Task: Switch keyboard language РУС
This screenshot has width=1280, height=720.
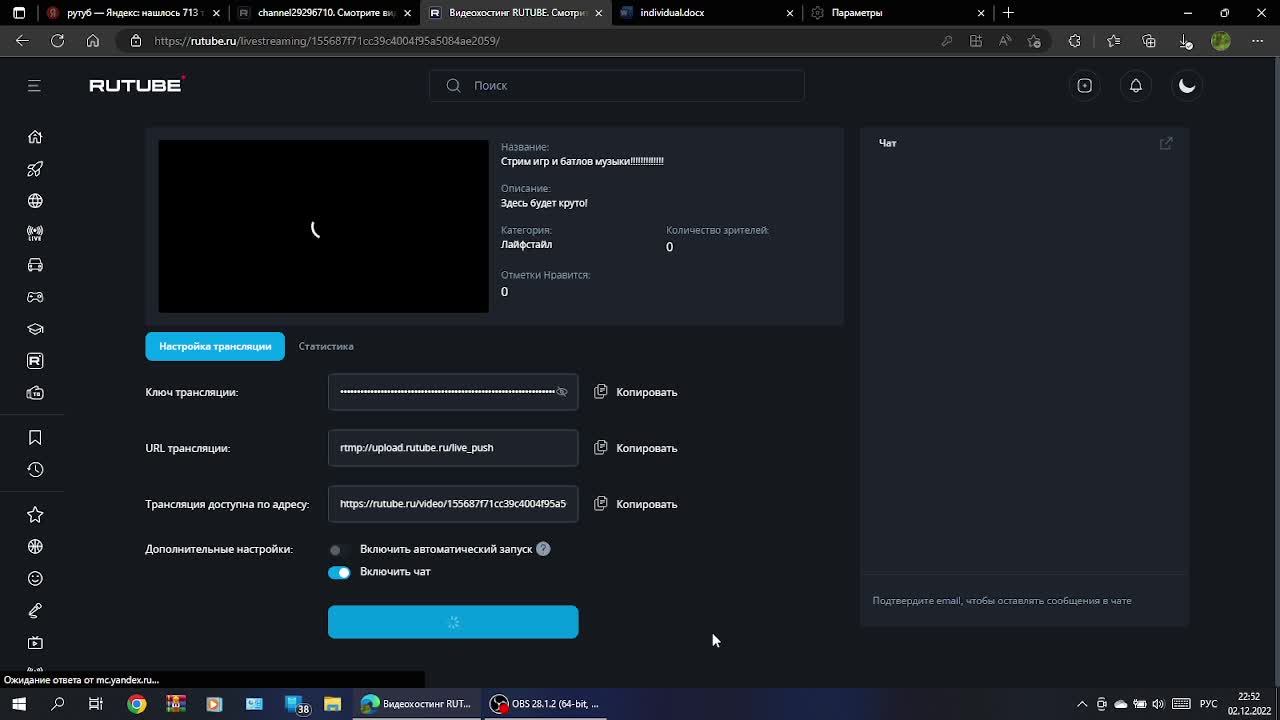Action: 1208,704
